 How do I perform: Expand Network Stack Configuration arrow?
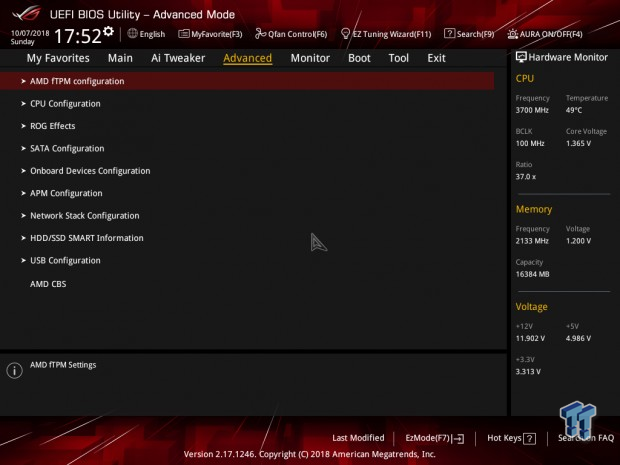pyautogui.click(x=23, y=215)
